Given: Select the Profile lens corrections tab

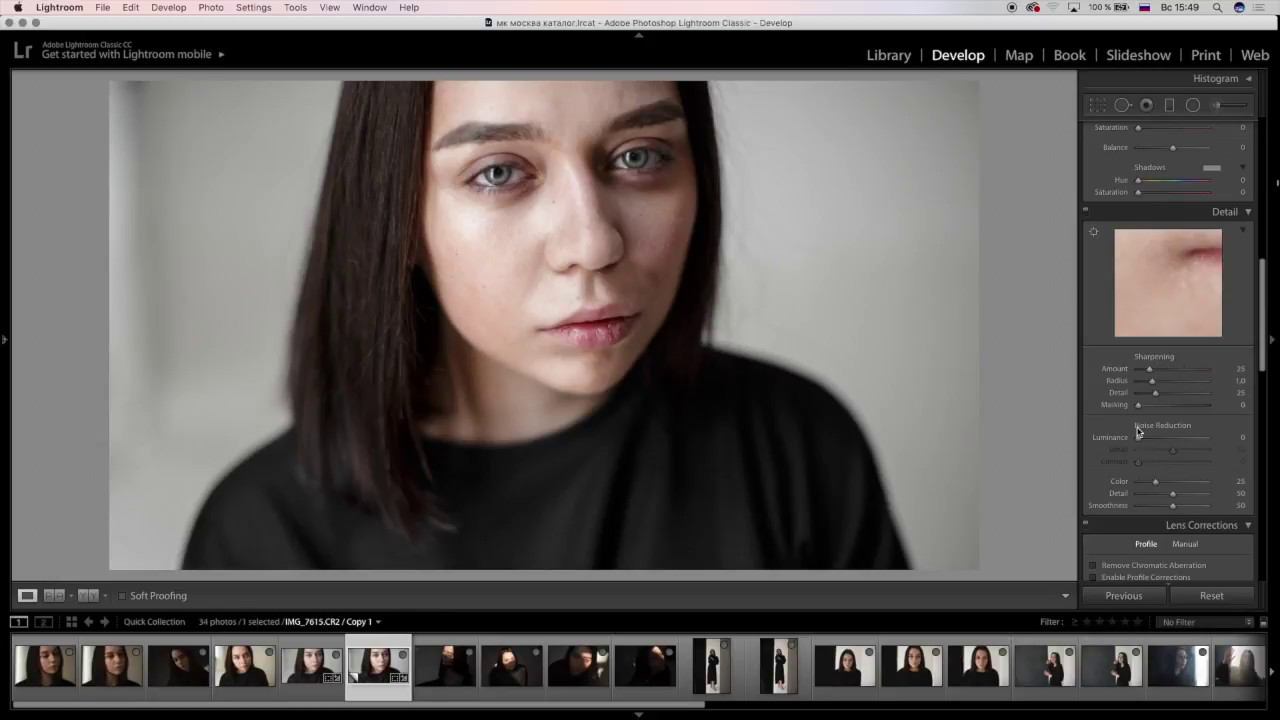Looking at the screenshot, I should tap(1146, 544).
